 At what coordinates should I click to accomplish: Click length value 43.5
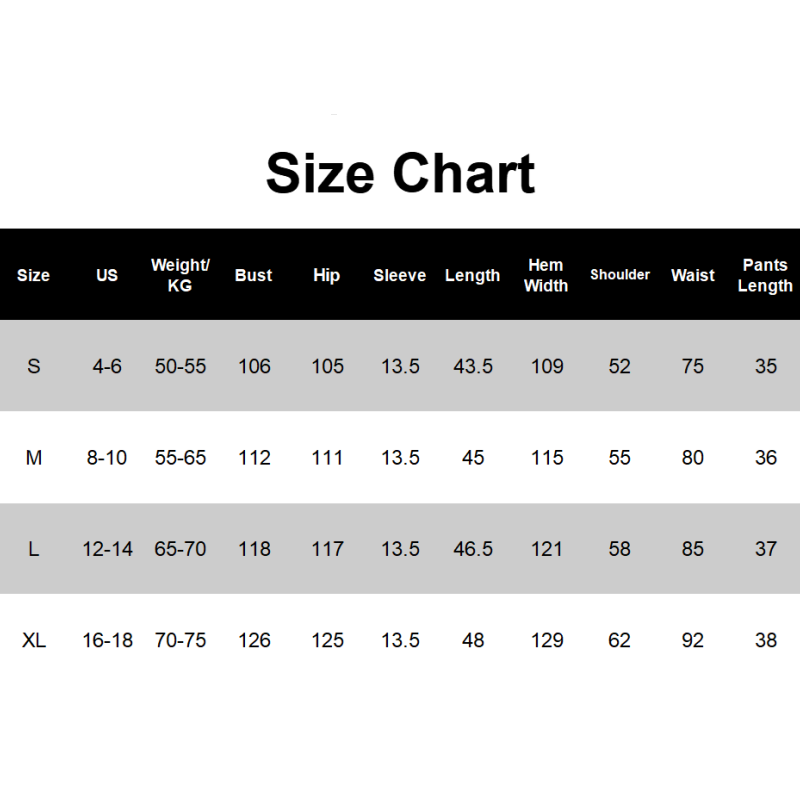click(473, 366)
